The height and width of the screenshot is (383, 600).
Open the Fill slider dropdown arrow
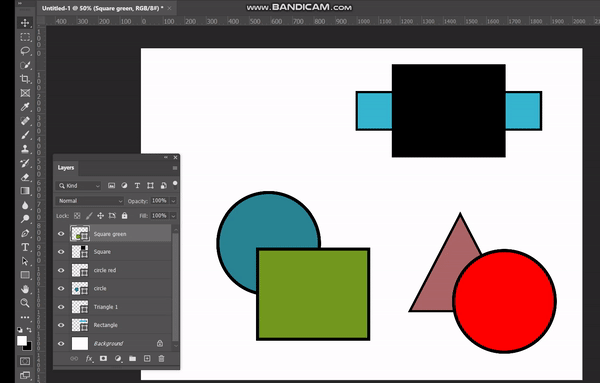tap(173, 216)
